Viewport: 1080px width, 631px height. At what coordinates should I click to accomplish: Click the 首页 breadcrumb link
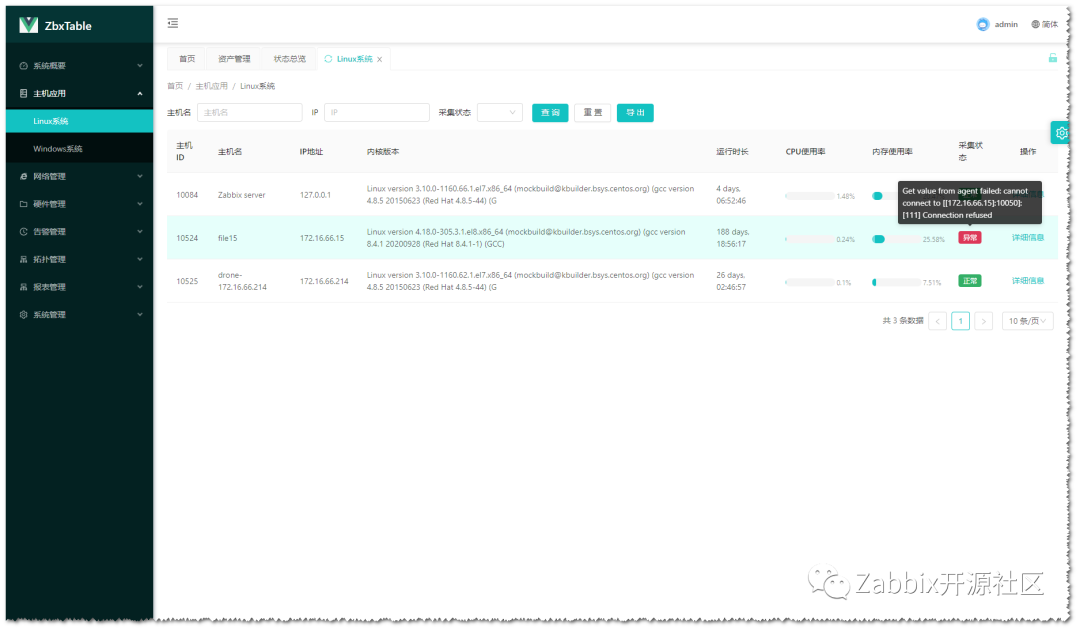[175, 86]
